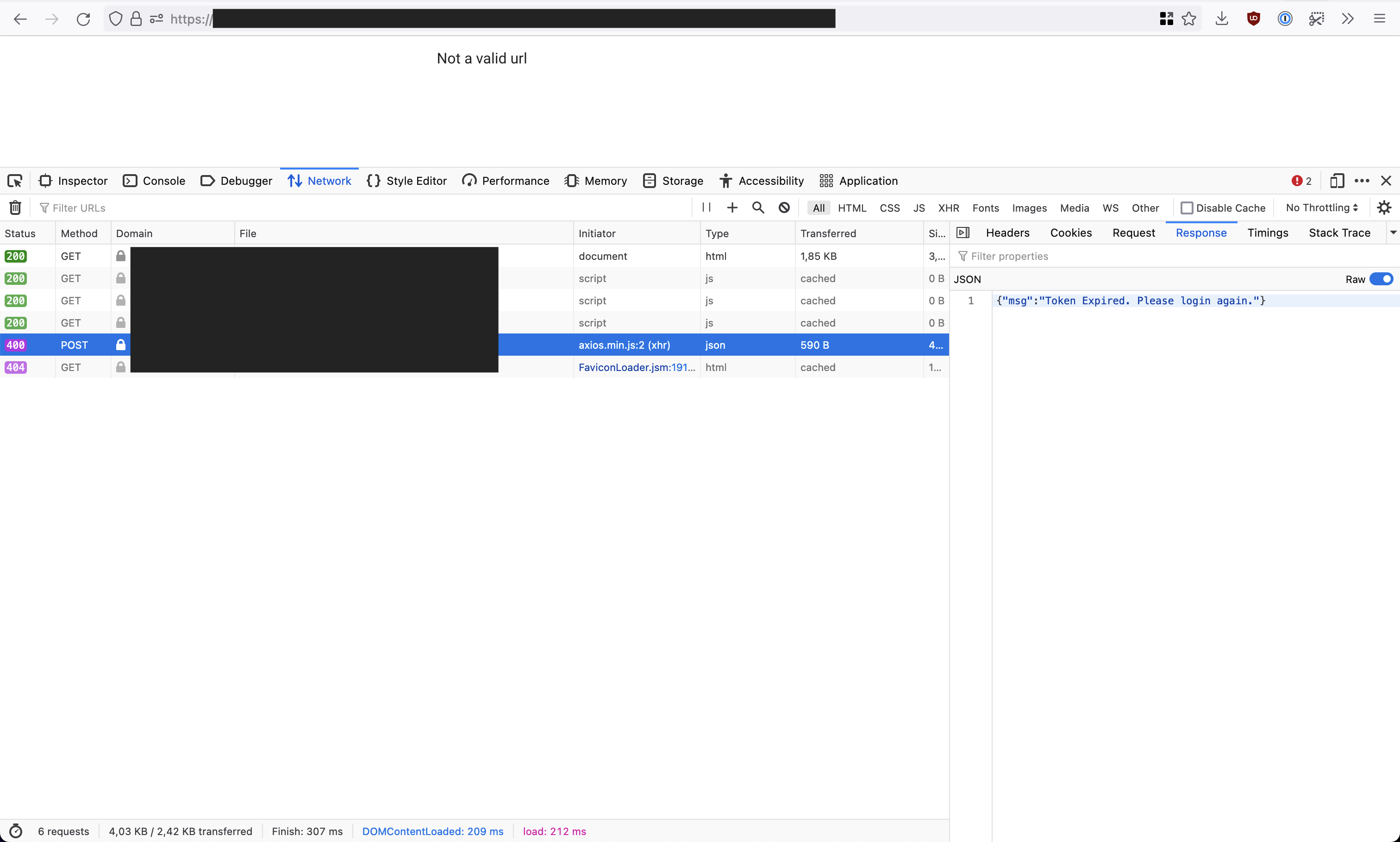This screenshot has height=842, width=1400.
Task: Open the No Throttling dropdown
Action: 1321,207
